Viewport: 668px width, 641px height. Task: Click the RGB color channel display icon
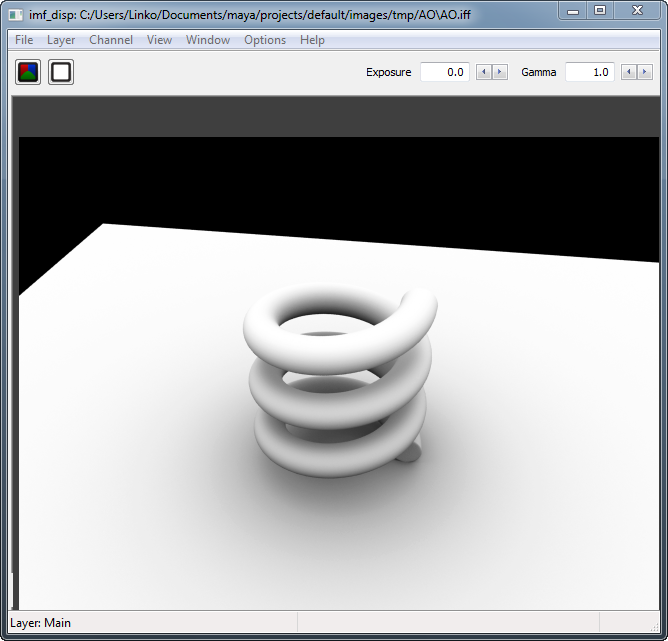click(28, 72)
